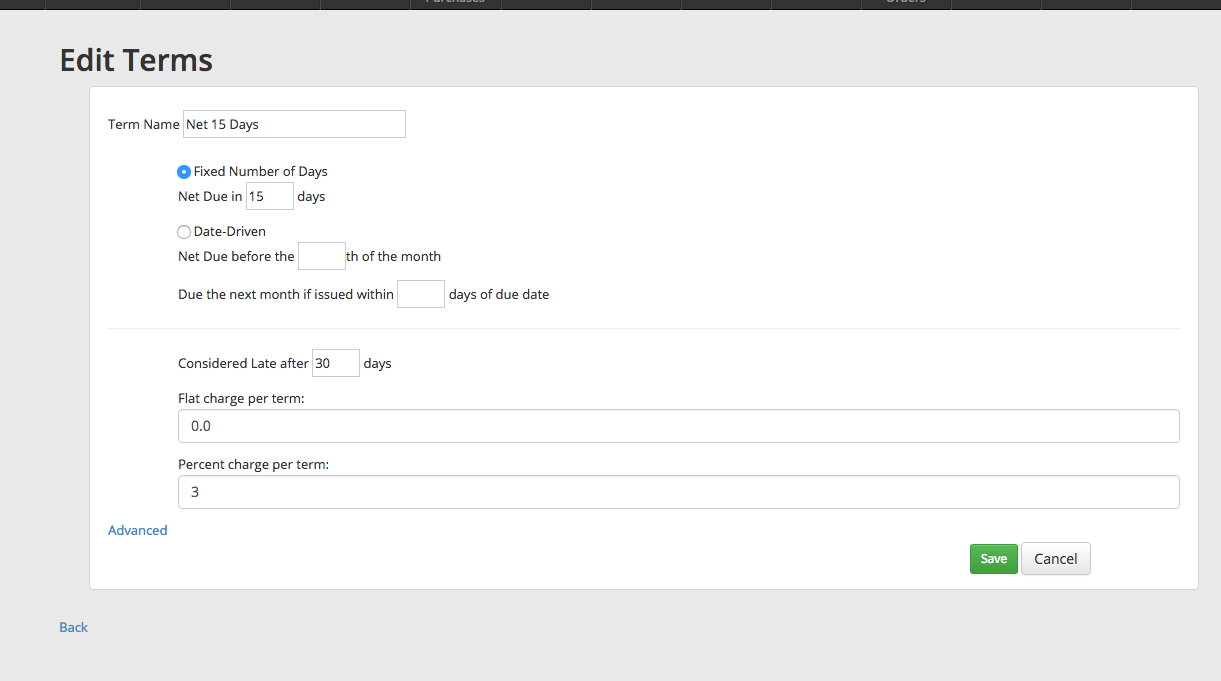Click the Percent charge per term input
Image resolution: width=1221 pixels, height=681 pixels.
click(x=678, y=492)
